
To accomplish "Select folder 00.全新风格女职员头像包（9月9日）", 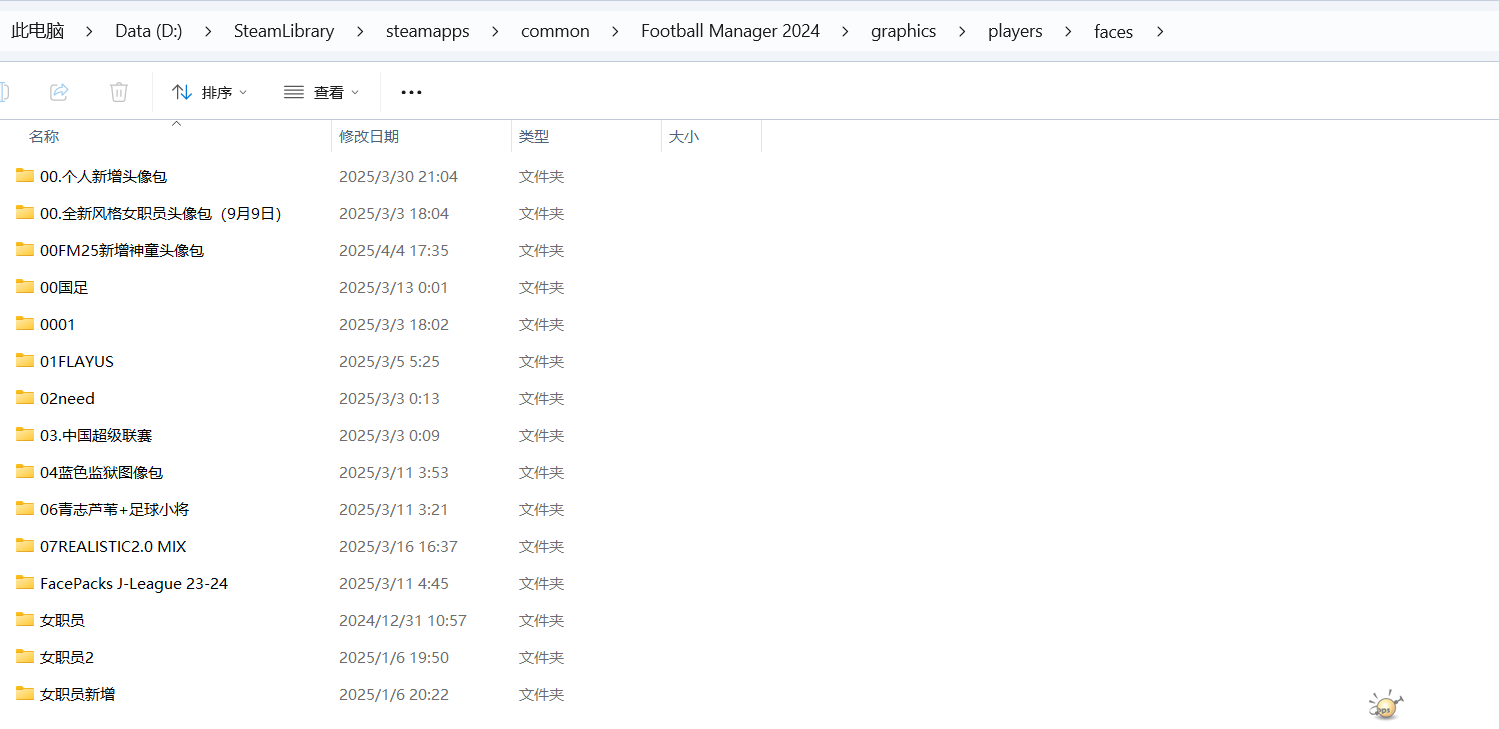I will coord(161,213).
